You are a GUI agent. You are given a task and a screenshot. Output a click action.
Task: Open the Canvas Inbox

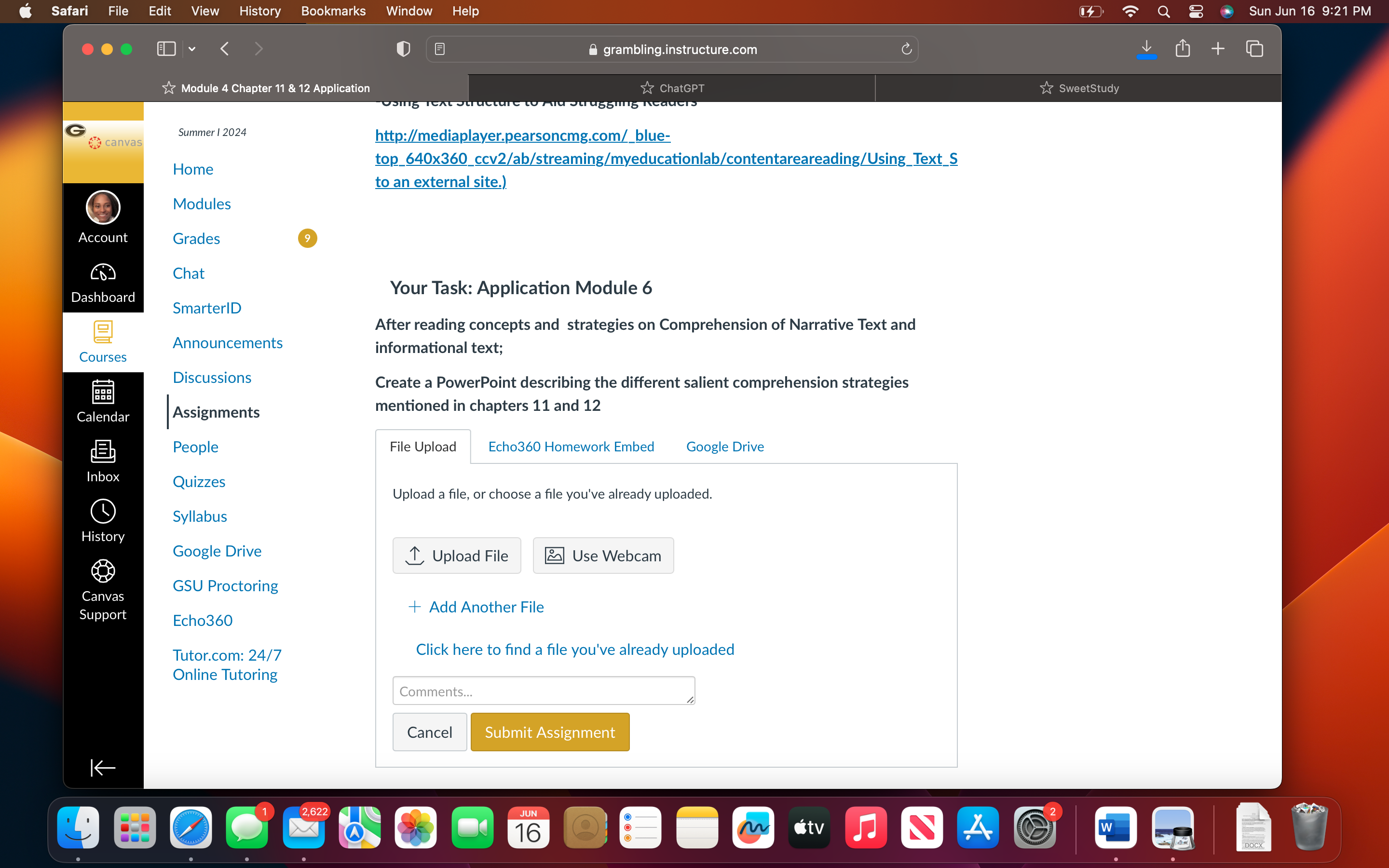103,462
